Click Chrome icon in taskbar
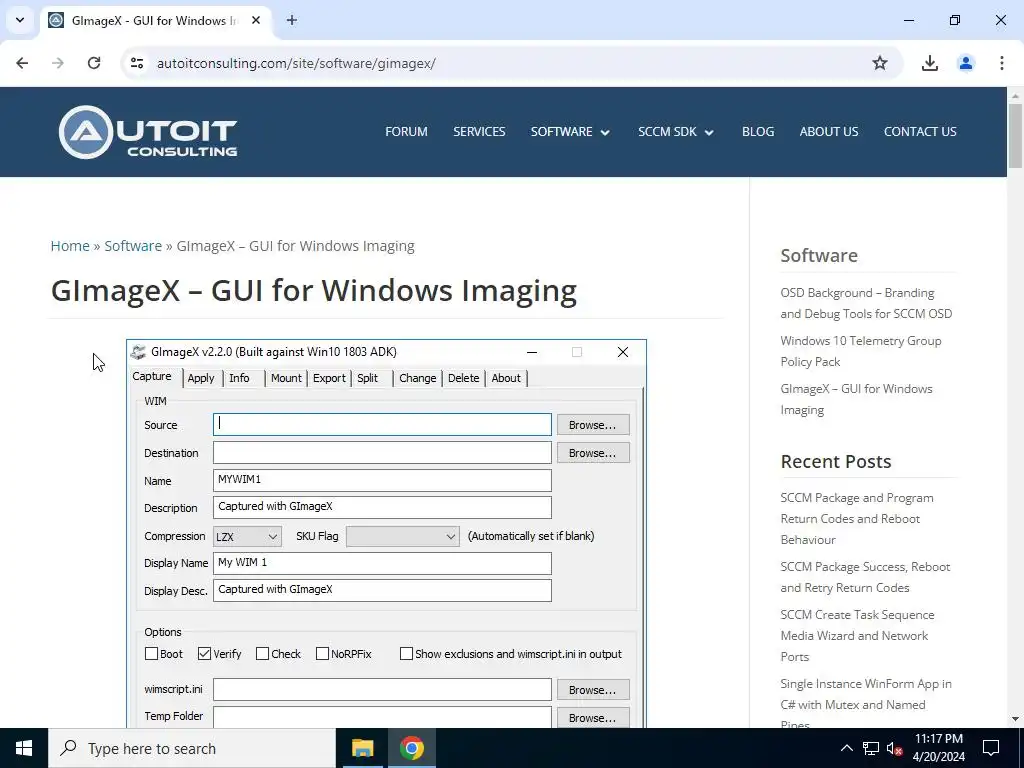The image size is (1024, 768). (411, 748)
